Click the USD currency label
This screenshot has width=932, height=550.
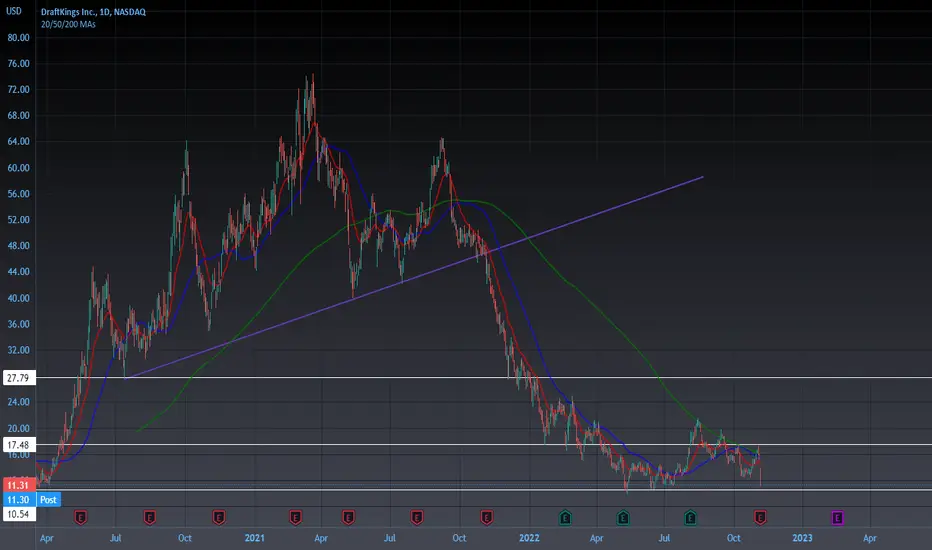point(14,11)
